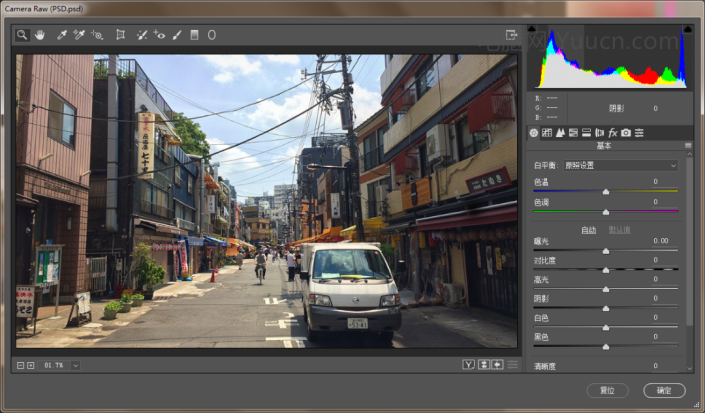This screenshot has height=413, width=705.
Task: Switch to the Tone Curve tab
Action: pyautogui.click(x=547, y=132)
